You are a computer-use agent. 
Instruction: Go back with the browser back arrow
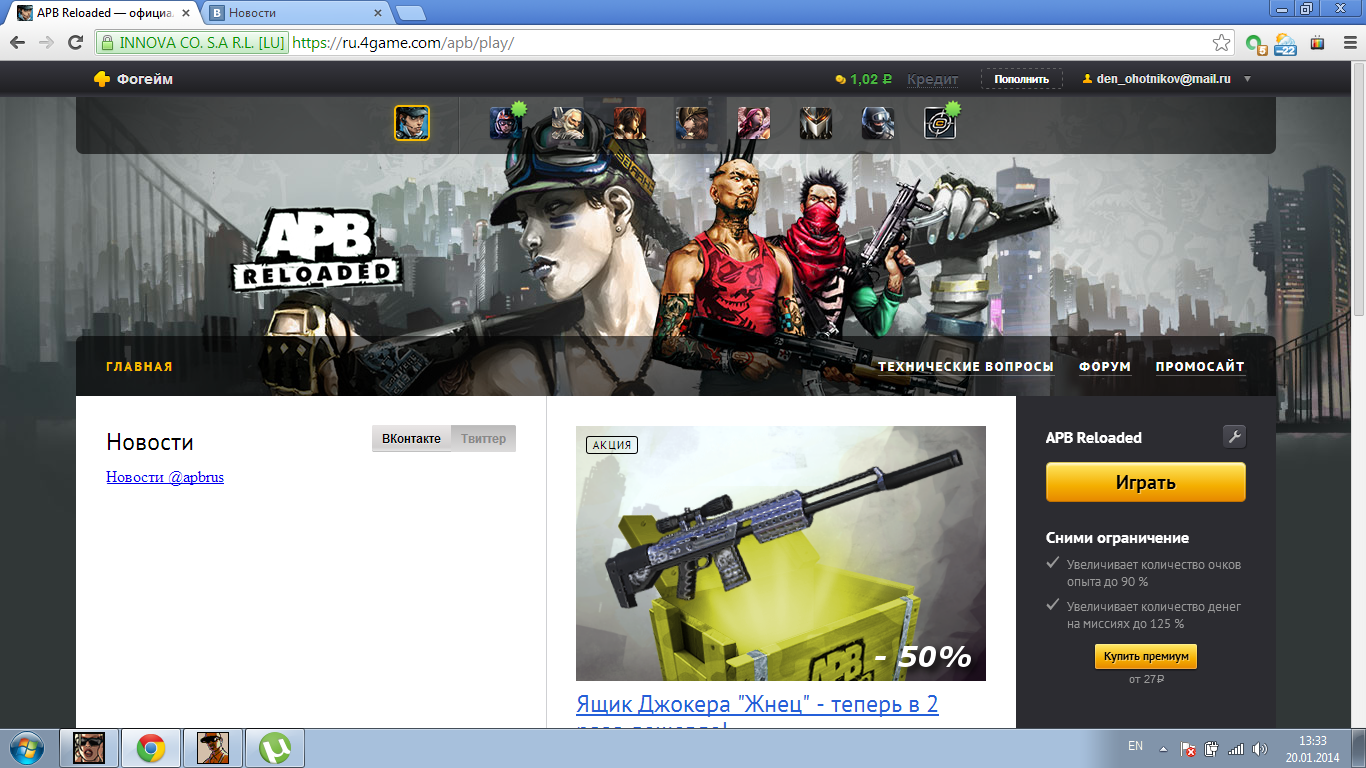click(x=17, y=43)
